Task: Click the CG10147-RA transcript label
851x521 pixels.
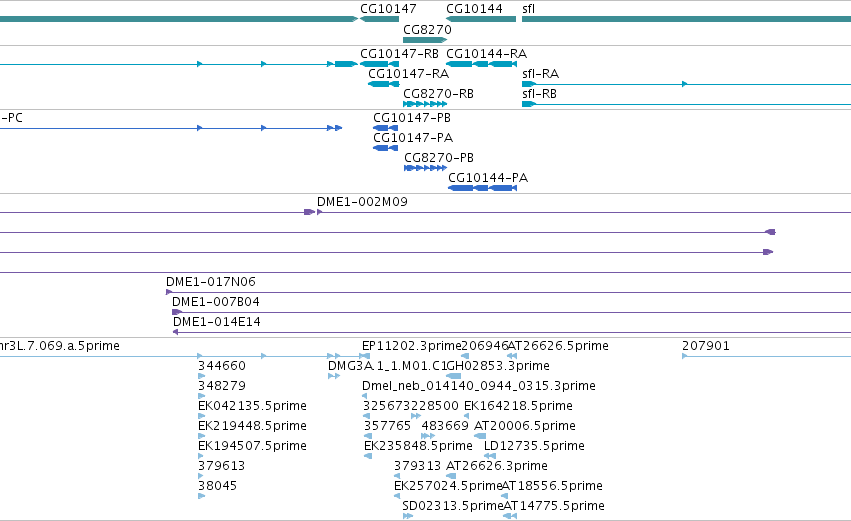Action: [408, 74]
